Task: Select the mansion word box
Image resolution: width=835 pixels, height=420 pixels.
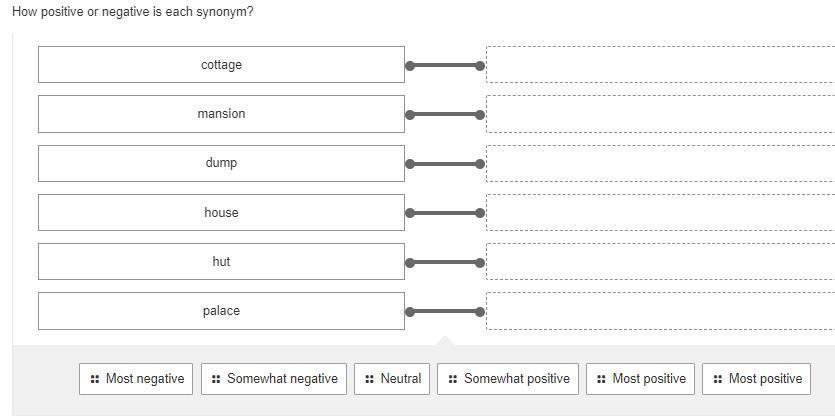Action: coord(221,114)
